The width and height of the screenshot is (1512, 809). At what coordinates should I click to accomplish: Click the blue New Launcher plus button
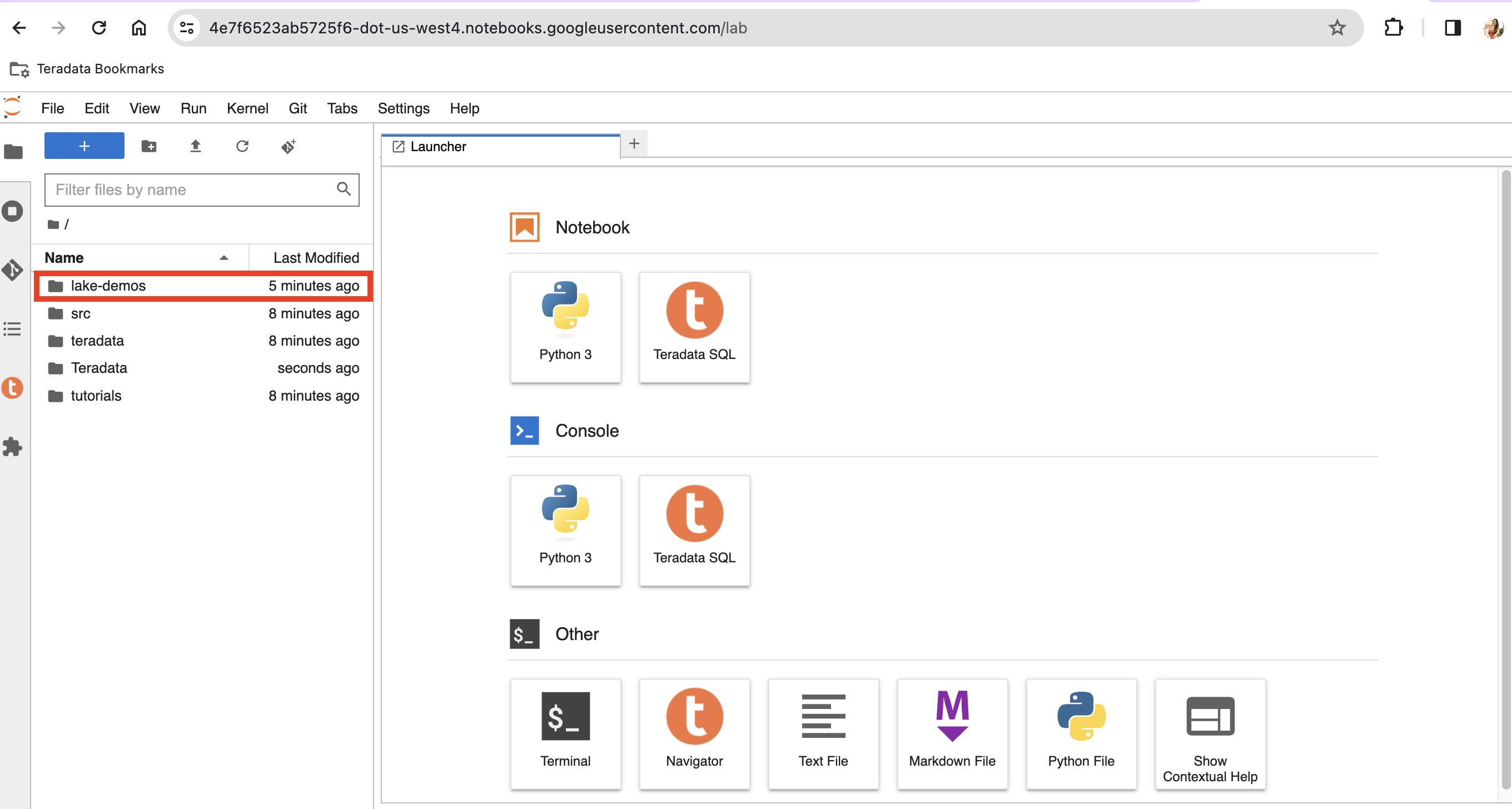(84, 146)
